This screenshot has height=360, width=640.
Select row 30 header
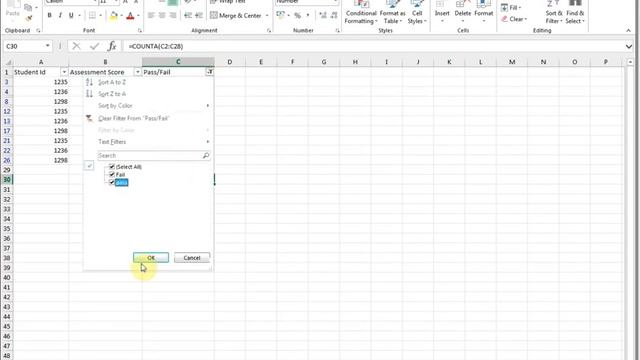pos(7,180)
